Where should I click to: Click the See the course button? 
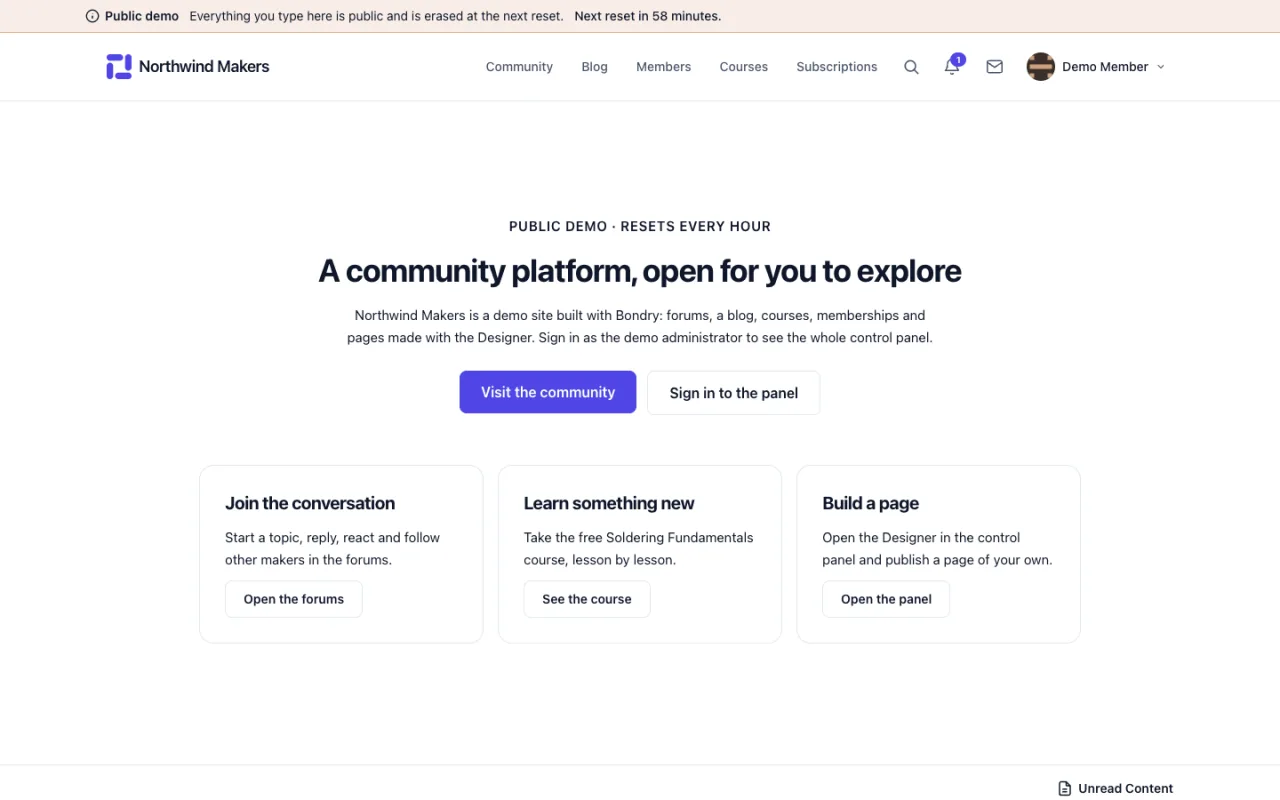pyautogui.click(x=587, y=599)
